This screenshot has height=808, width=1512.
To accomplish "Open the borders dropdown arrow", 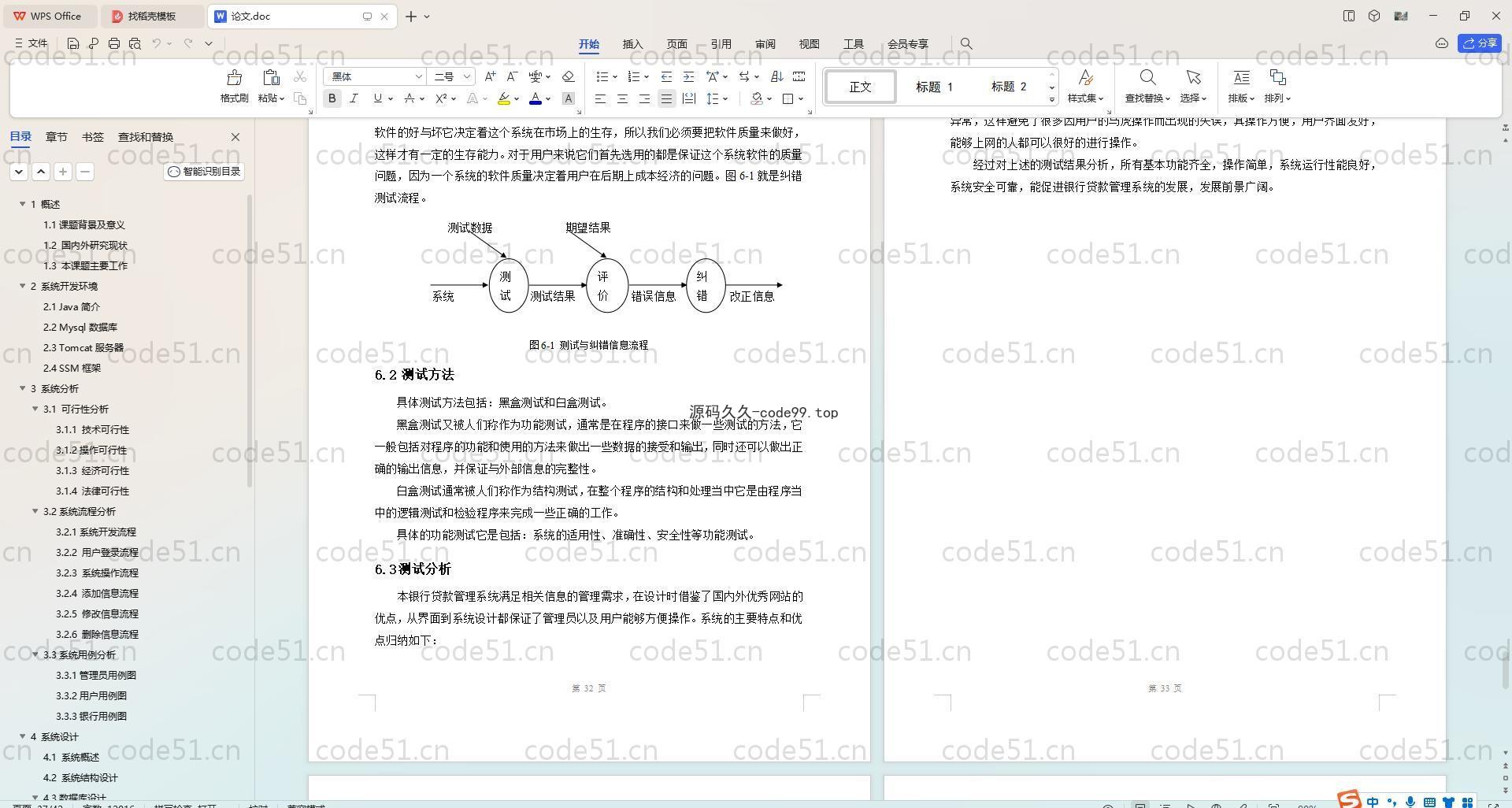I will point(801,98).
